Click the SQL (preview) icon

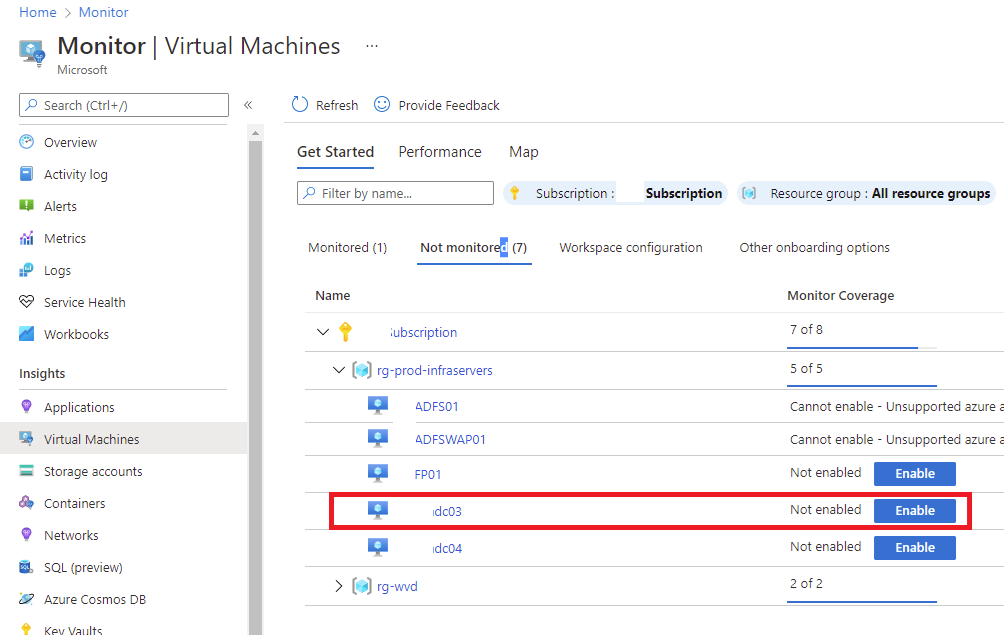[x=26, y=567]
